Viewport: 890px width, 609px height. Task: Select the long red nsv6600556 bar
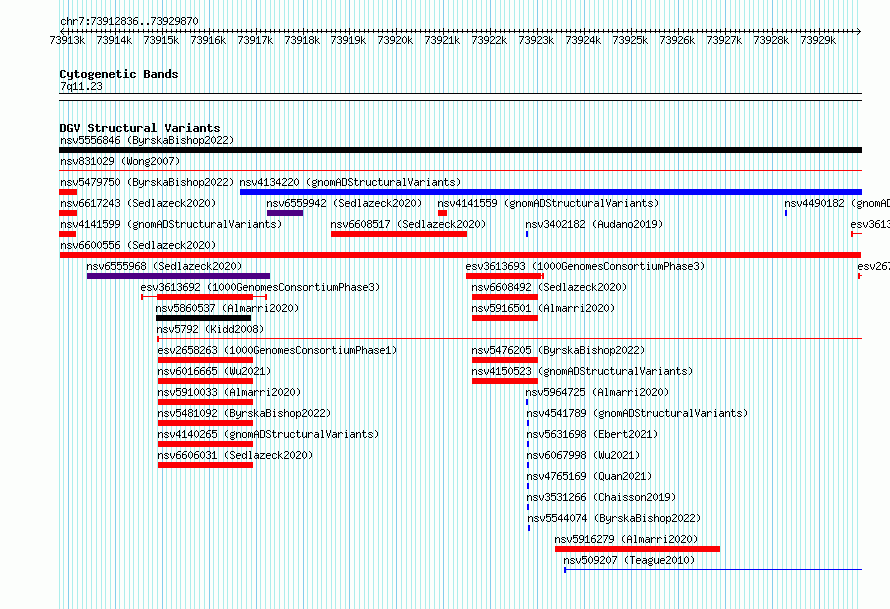click(x=460, y=255)
